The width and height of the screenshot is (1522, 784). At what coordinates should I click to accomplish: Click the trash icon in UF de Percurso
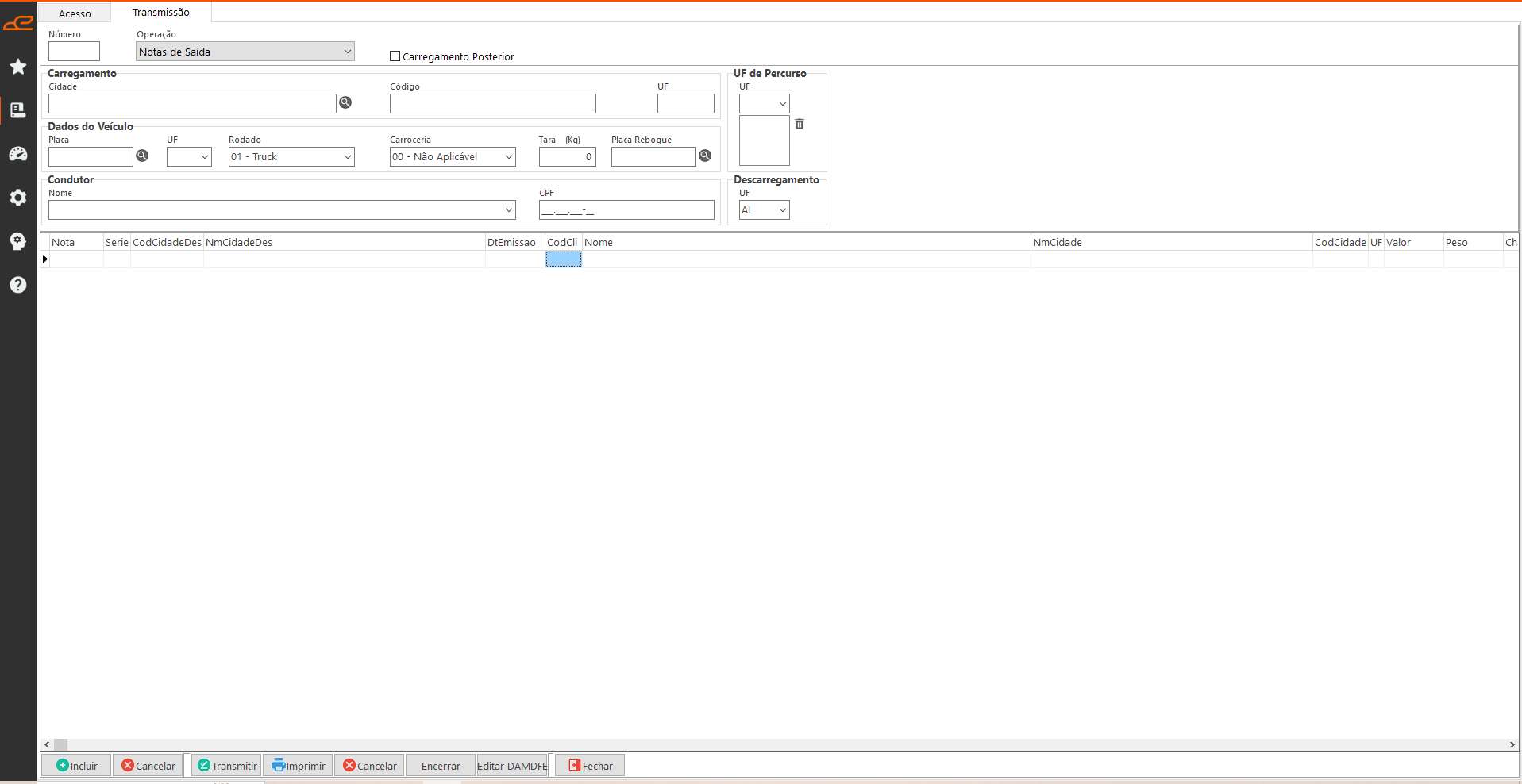point(800,124)
